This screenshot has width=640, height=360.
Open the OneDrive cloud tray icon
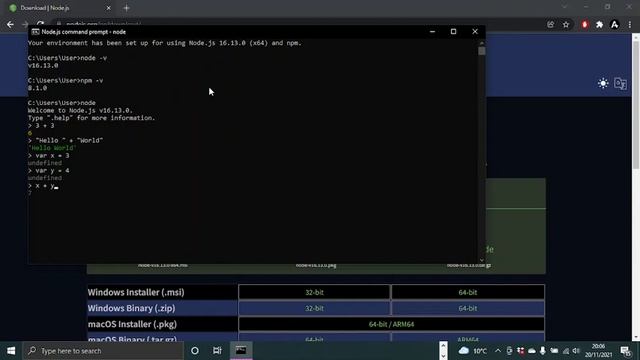(x=531, y=351)
